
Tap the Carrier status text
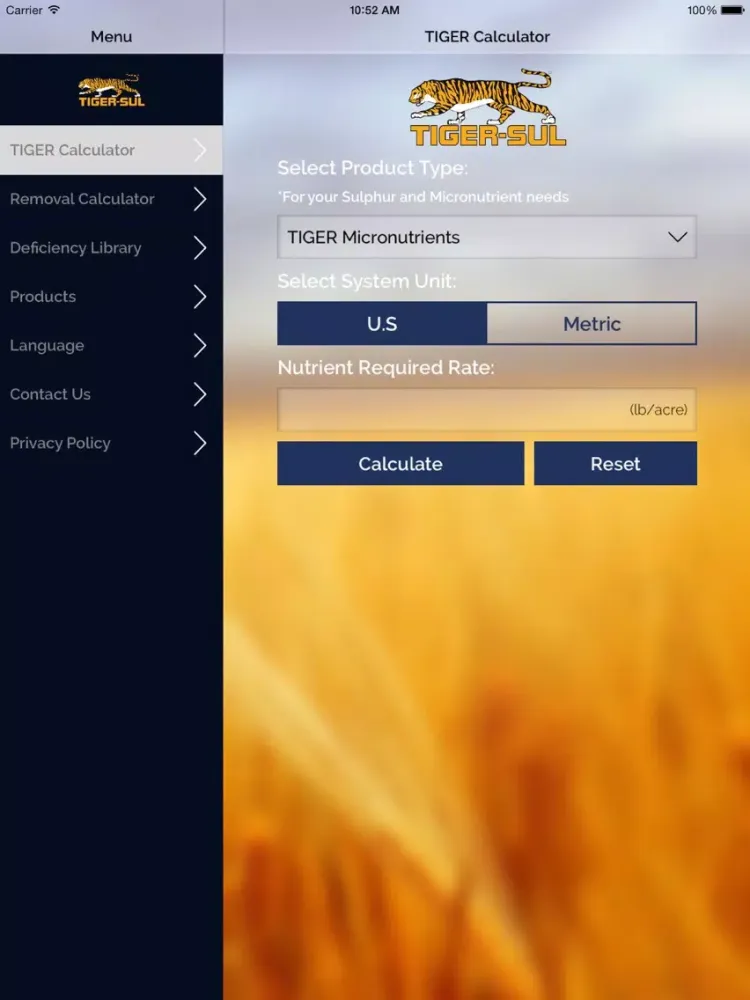pyautogui.click(x=24, y=10)
